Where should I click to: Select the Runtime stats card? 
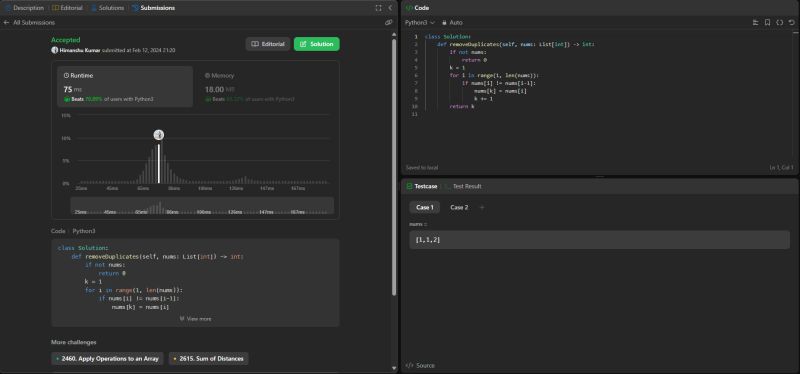(125, 86)
